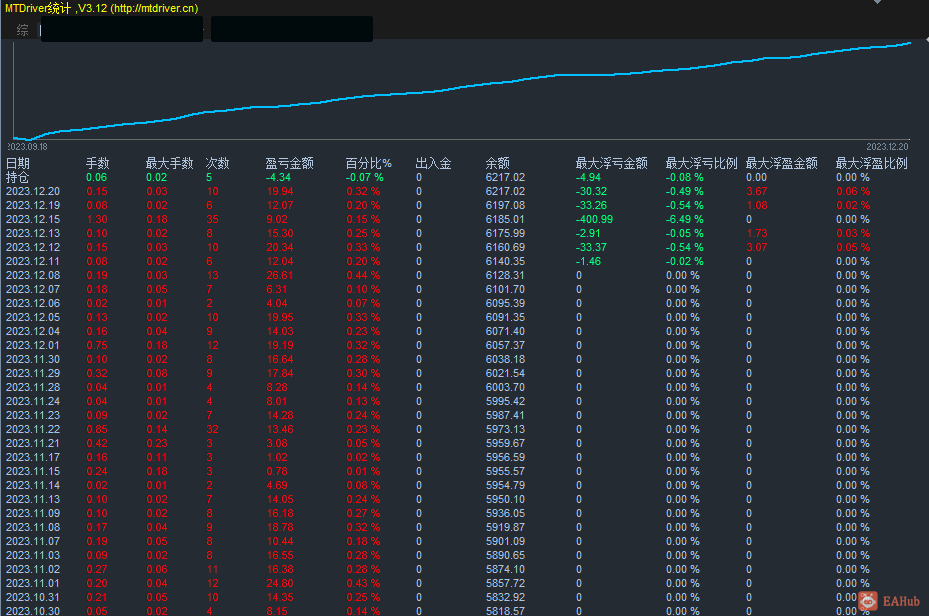The image size is (929, 616).
Task: Click floating loss -30.32 on 2023.12.20
Action: coord(591,191)
